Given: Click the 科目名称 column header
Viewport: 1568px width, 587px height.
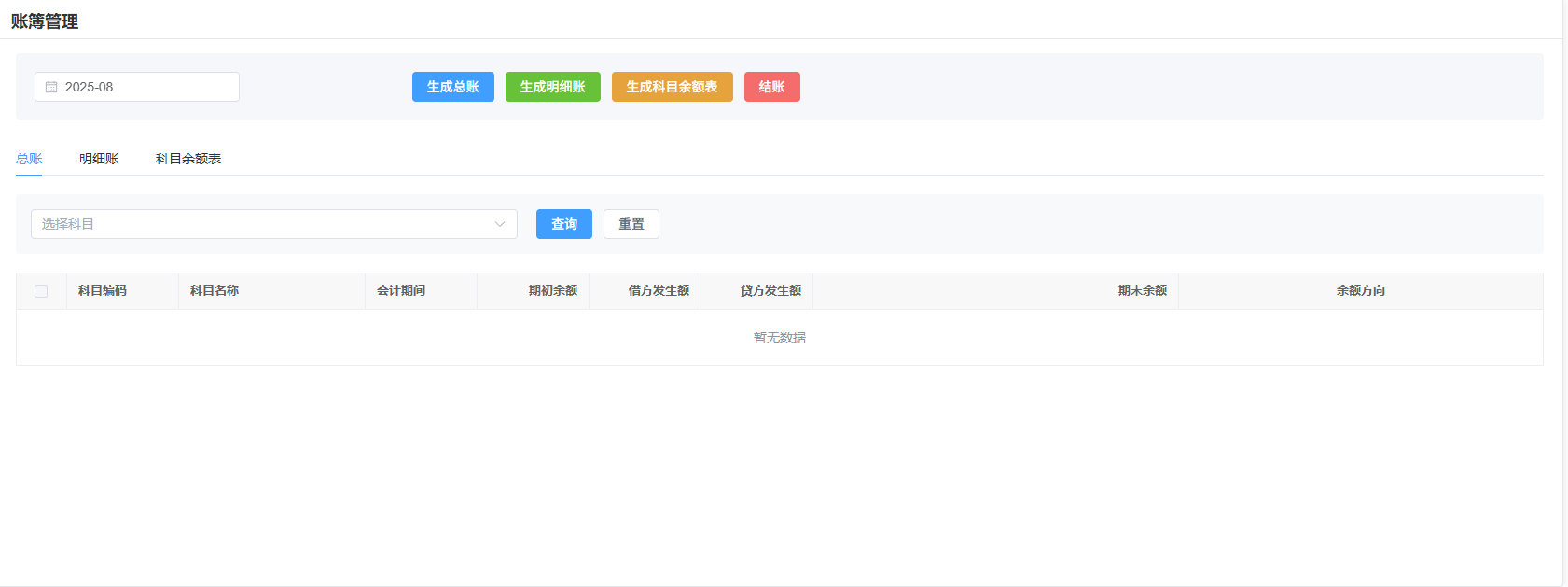Looking at the screenshot, I should coord(215,291).
